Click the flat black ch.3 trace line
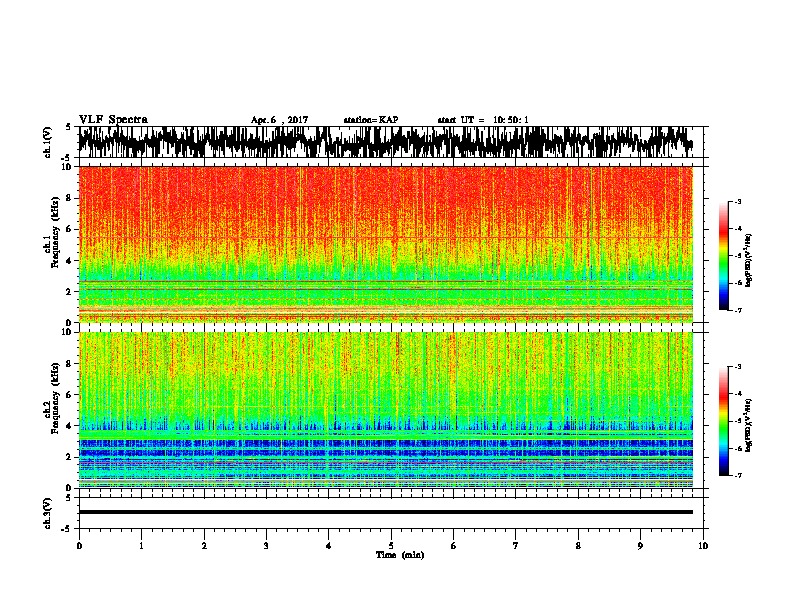Viewport: 792px width, 612px height. pos(385,512)
